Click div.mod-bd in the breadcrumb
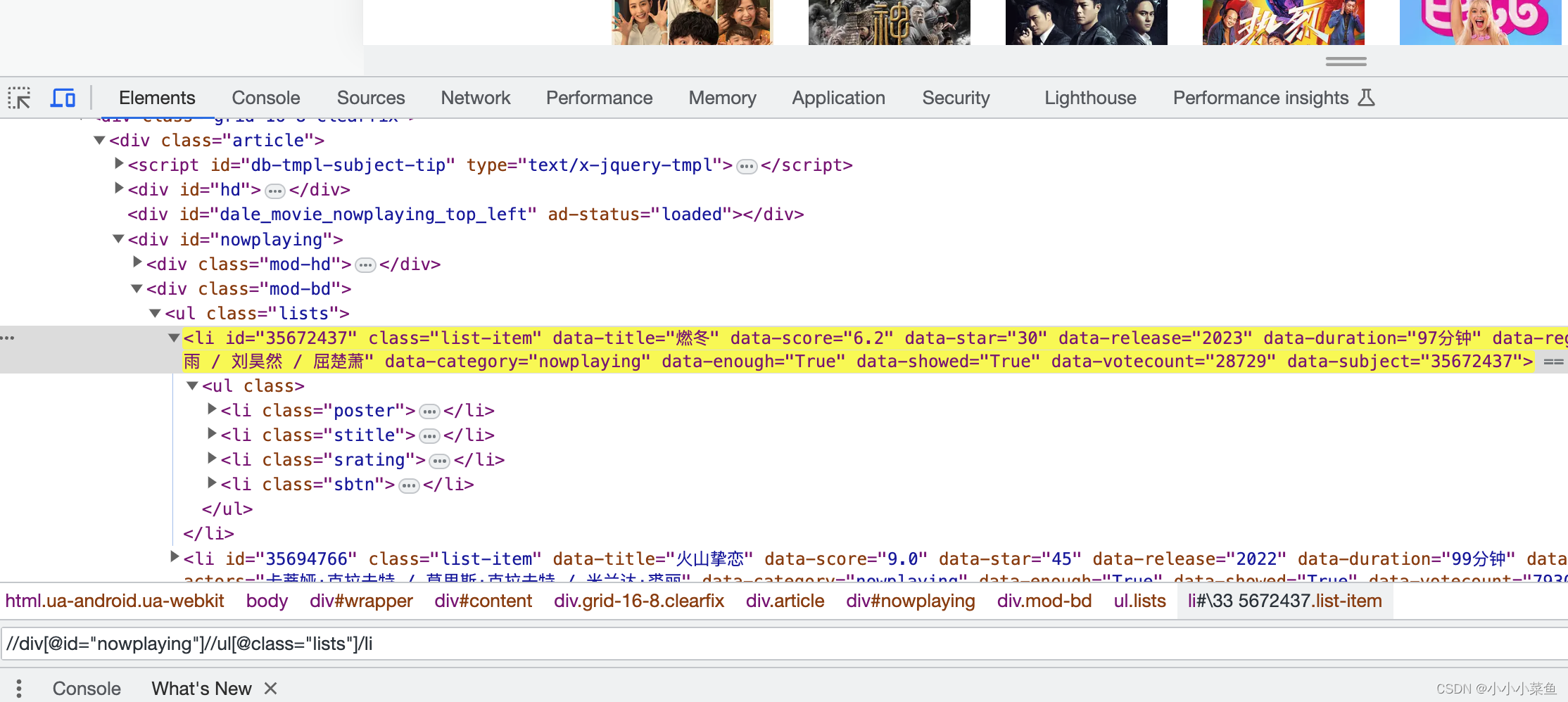The image size is (1568, 702). [x=1044, y=601]
